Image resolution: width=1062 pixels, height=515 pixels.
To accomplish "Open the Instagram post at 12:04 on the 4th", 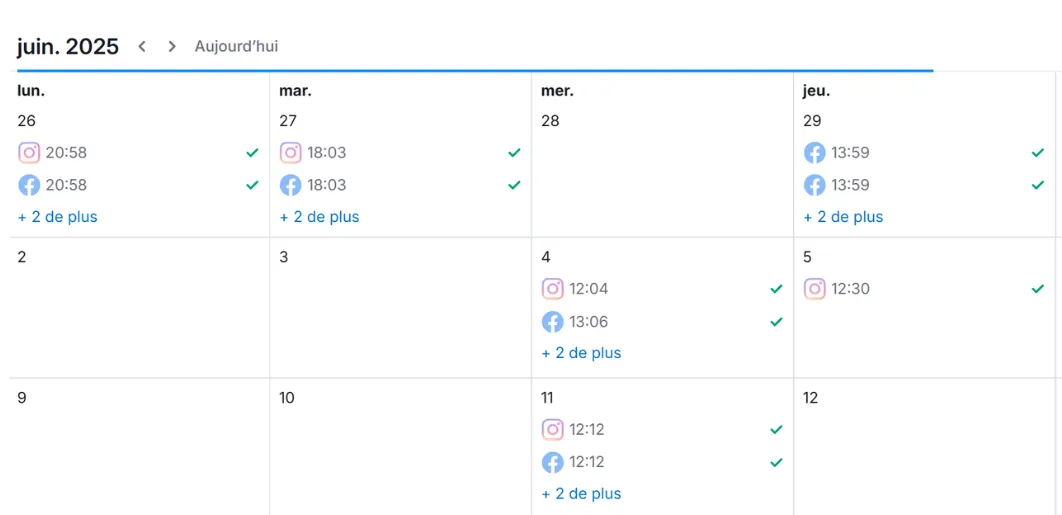I will click(662, 289).
